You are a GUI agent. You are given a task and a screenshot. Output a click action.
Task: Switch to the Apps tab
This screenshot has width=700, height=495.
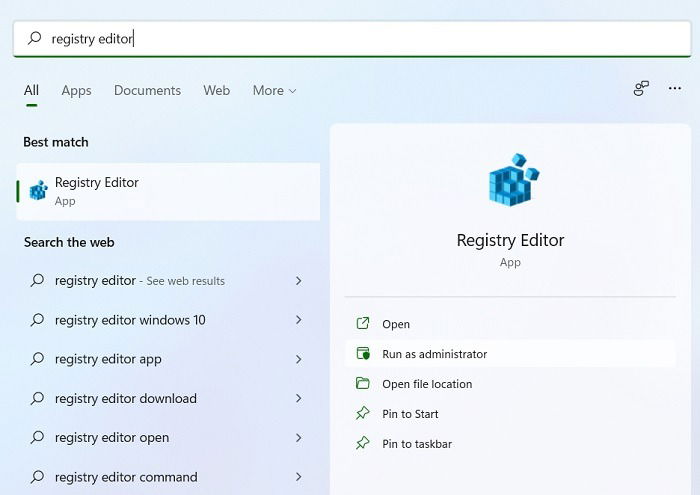76,91
